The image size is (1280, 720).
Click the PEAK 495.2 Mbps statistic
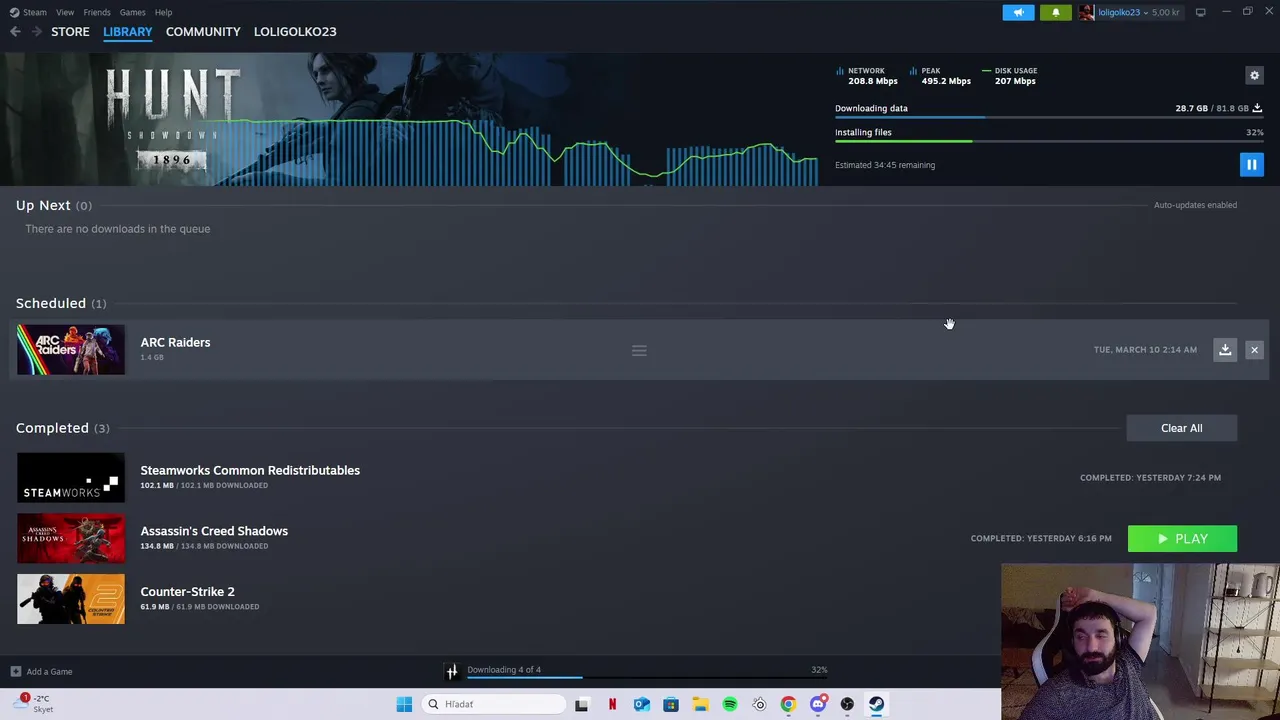click(940, 76)
